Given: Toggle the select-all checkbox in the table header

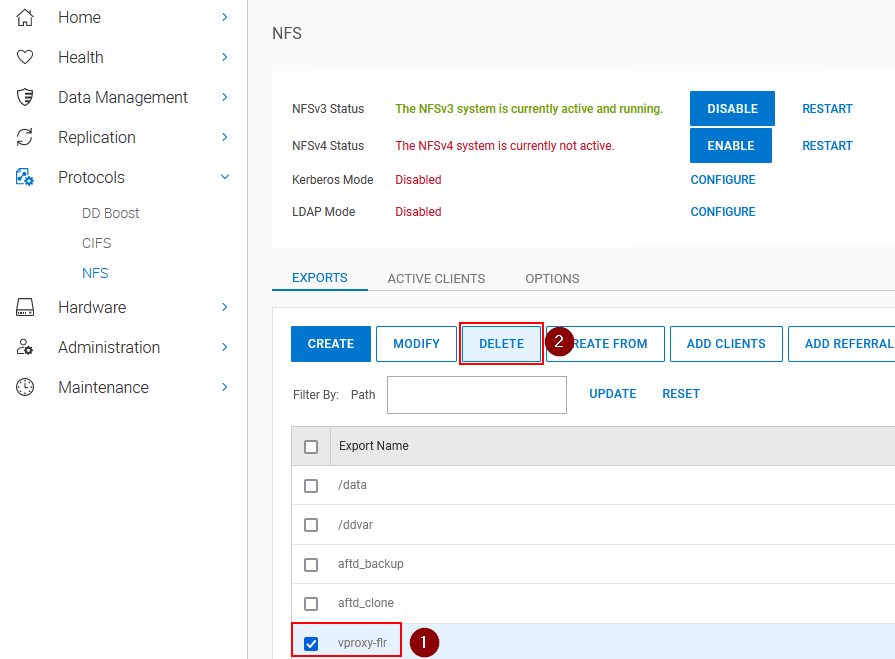Looking at the screenshot, I should [311, 446].
